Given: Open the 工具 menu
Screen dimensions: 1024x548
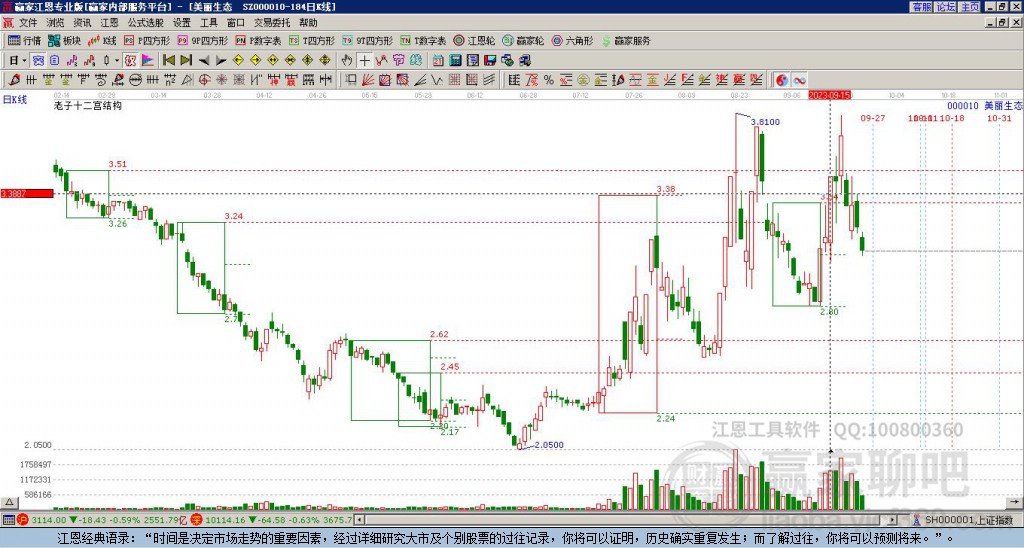Looking at the screenshot, I should (208, 23).
